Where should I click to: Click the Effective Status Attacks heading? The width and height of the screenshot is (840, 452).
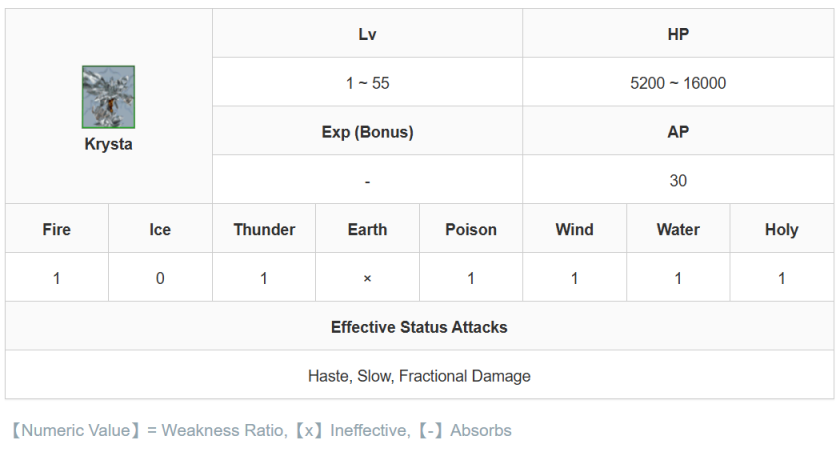point(419,327)
